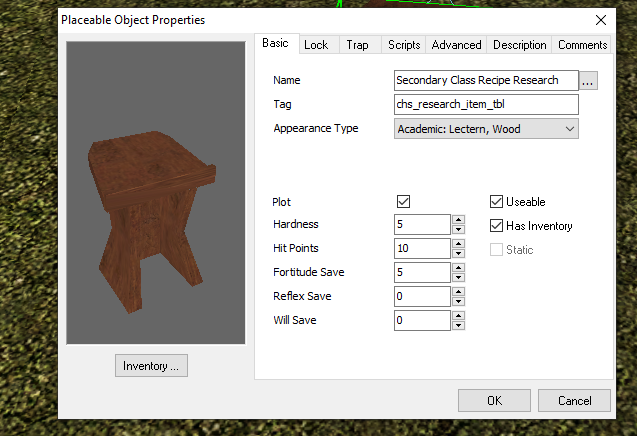
Task: Increase Fortitude Save using the up spinner
Action: (458, 268)
